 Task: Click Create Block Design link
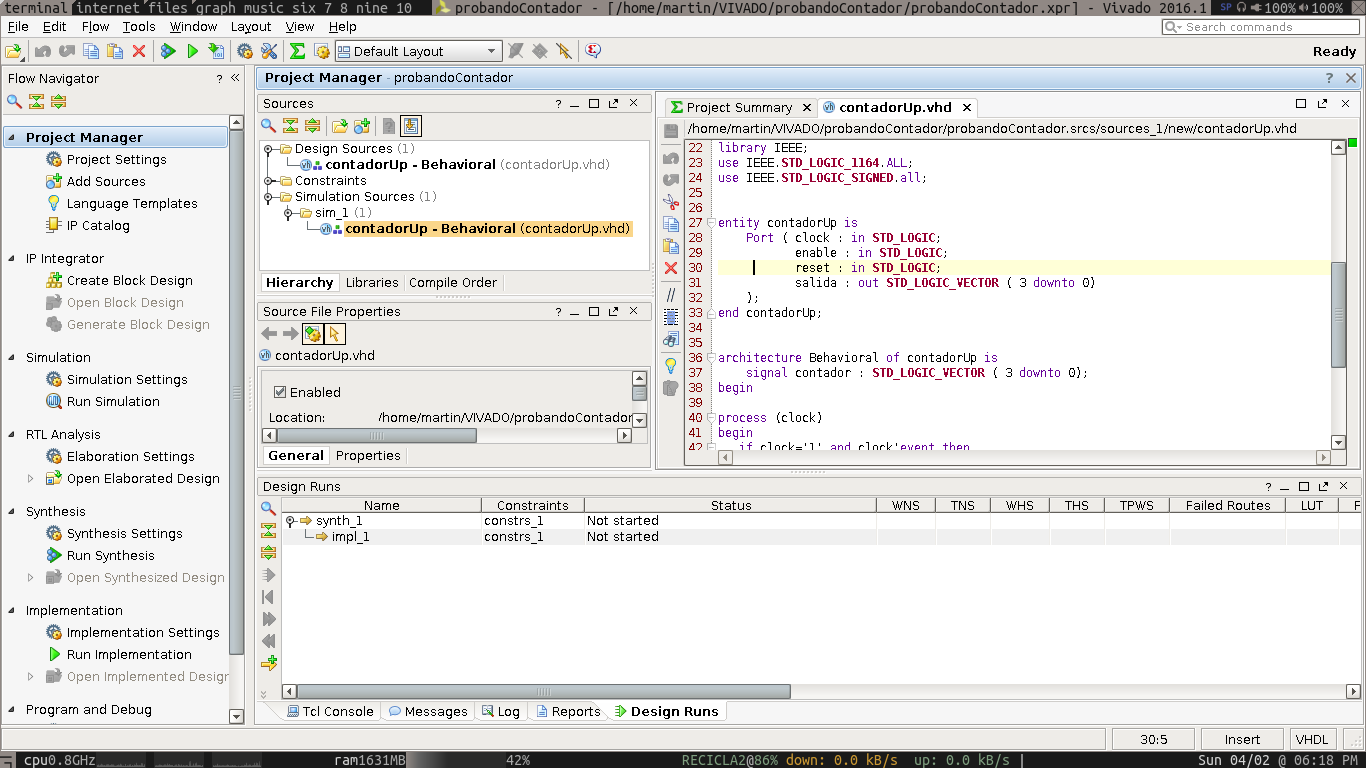click(x=129, y=281)
